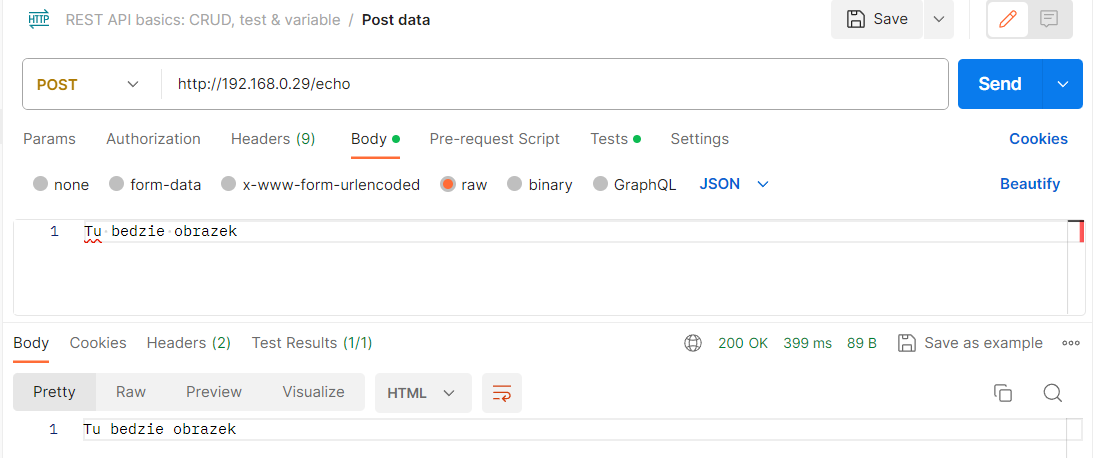Click the globe network icon
Image resolution: width=1097 pixels, height=458 pixels.
tap(693, 343)
